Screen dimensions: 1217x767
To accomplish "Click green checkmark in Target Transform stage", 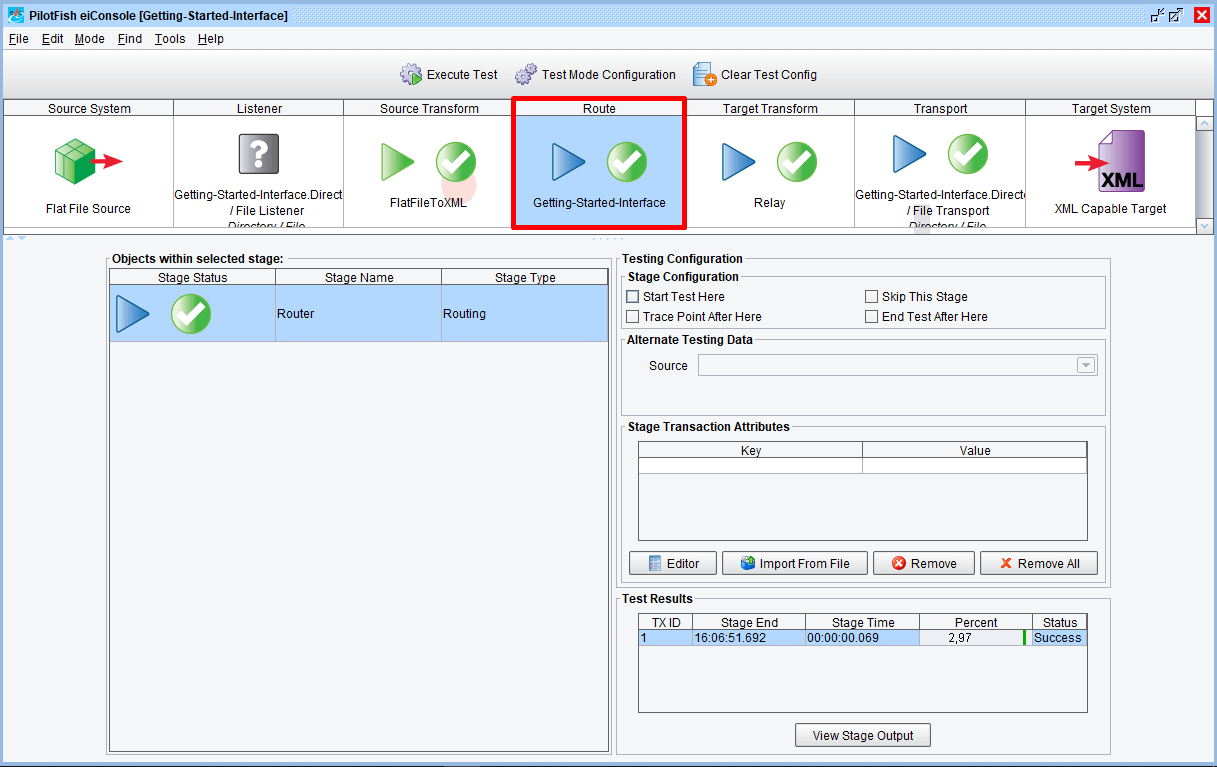I will click(797, 162).
